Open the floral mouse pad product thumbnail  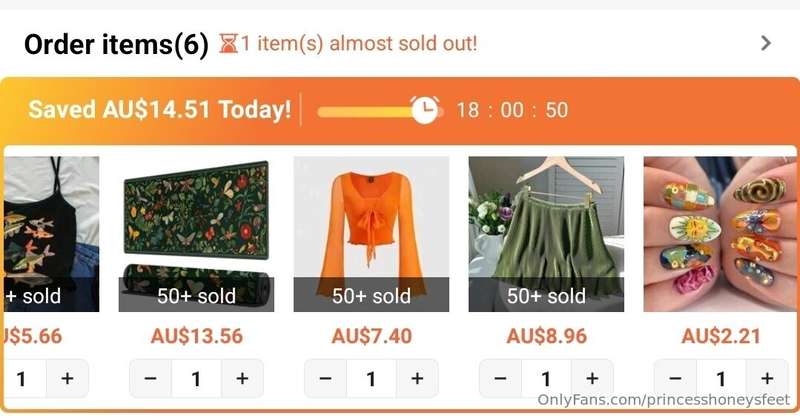(x=196, y=234)
